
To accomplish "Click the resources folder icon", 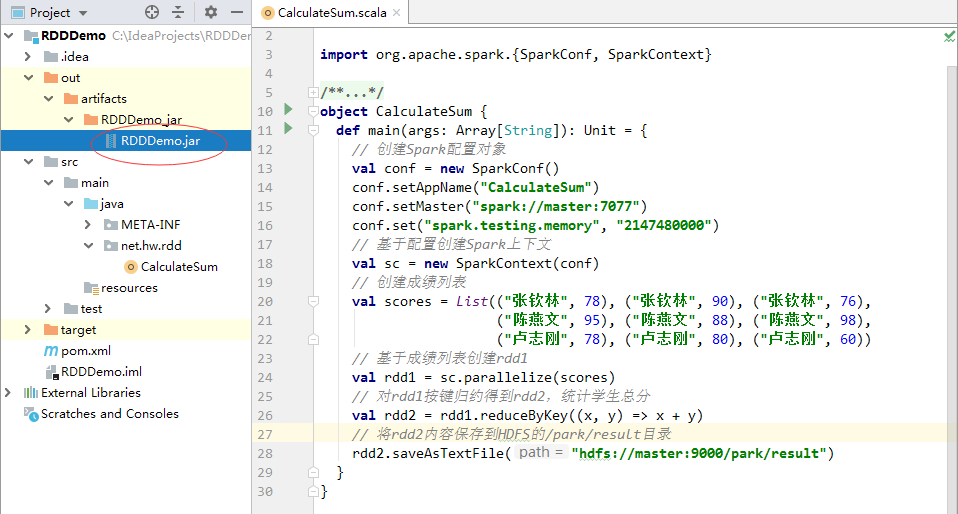I will point(91,287).
